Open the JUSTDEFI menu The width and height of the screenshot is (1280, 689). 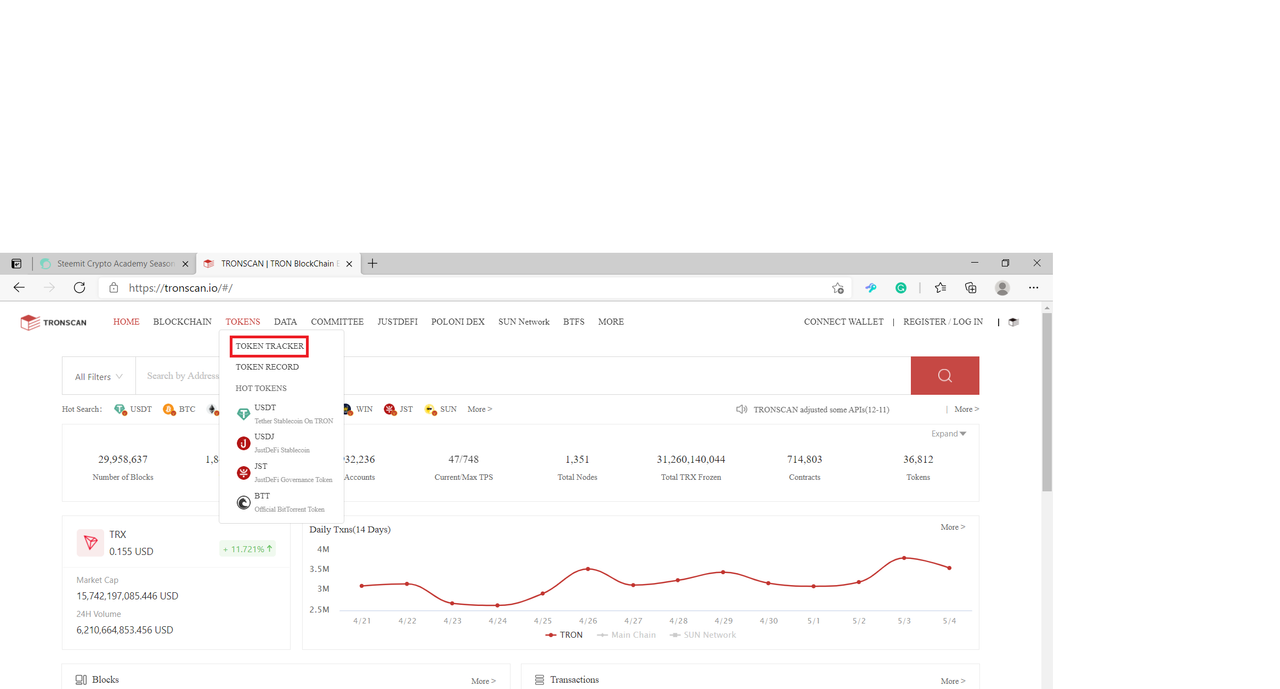point(397,322)
